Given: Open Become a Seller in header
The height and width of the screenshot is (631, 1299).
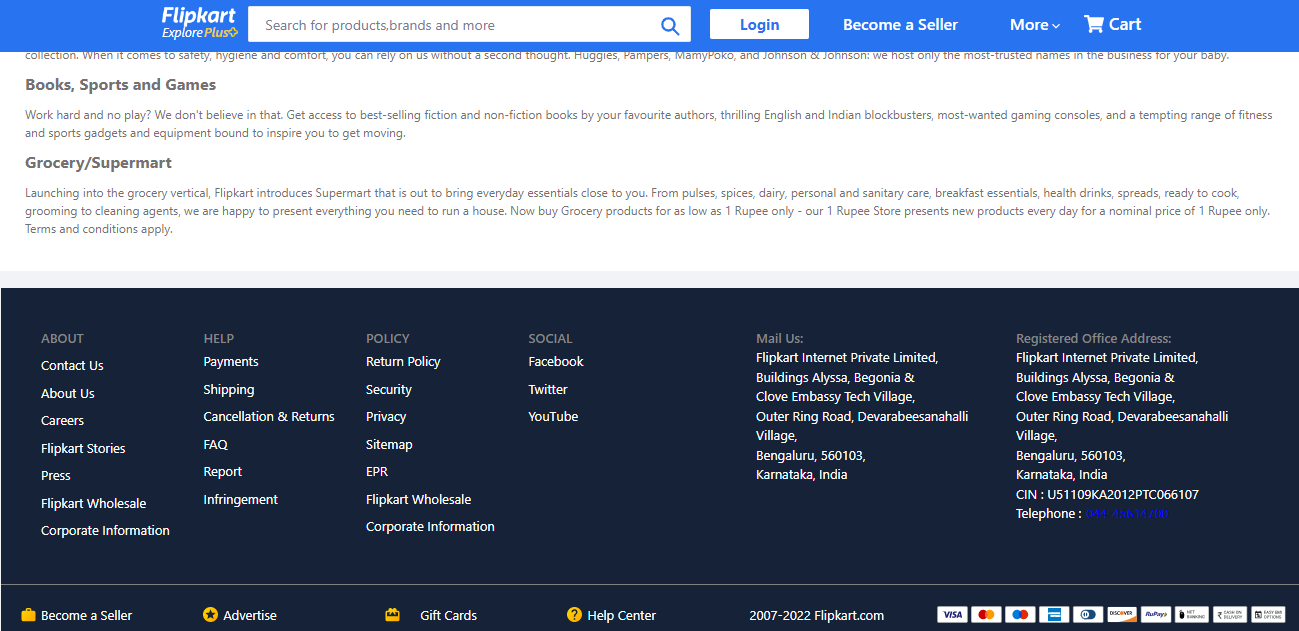Looking at the screenshot, I should tap(900, 25).
